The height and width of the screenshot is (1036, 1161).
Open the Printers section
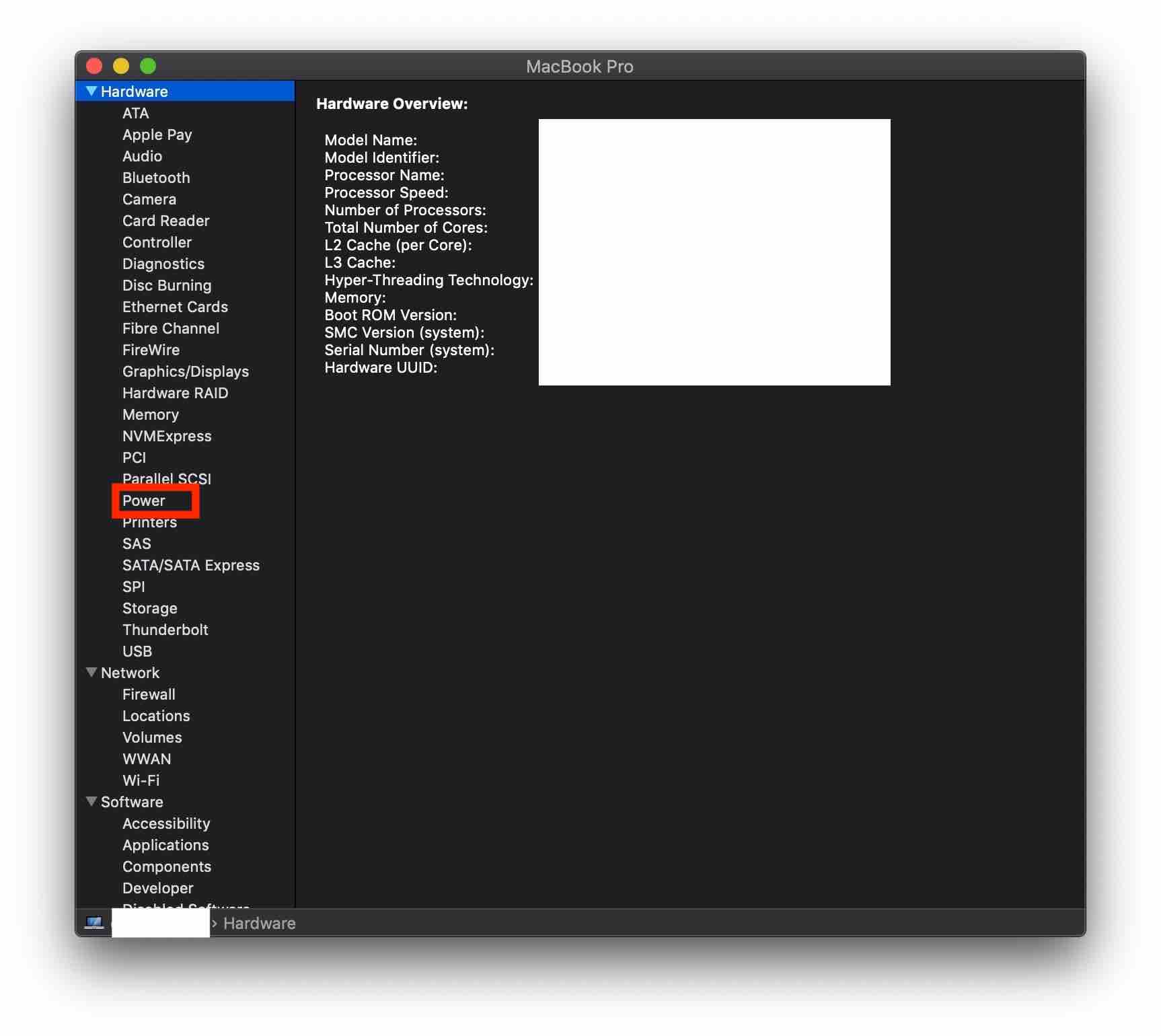coord(150,522)
